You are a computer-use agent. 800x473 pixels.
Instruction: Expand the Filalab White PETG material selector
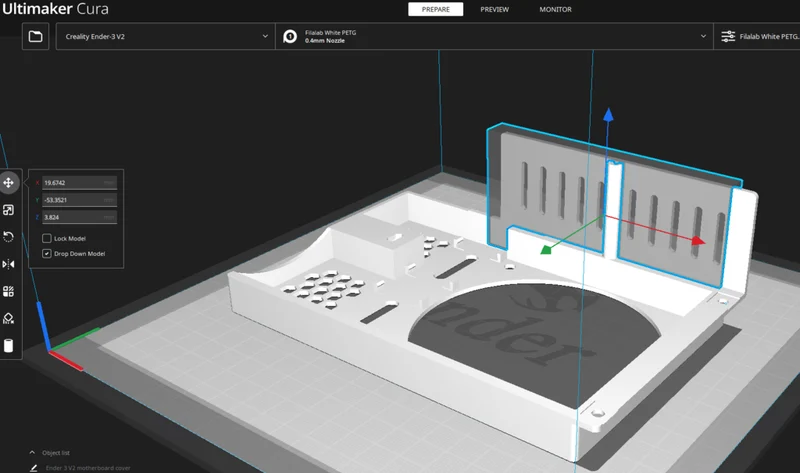tap(494, 36)
